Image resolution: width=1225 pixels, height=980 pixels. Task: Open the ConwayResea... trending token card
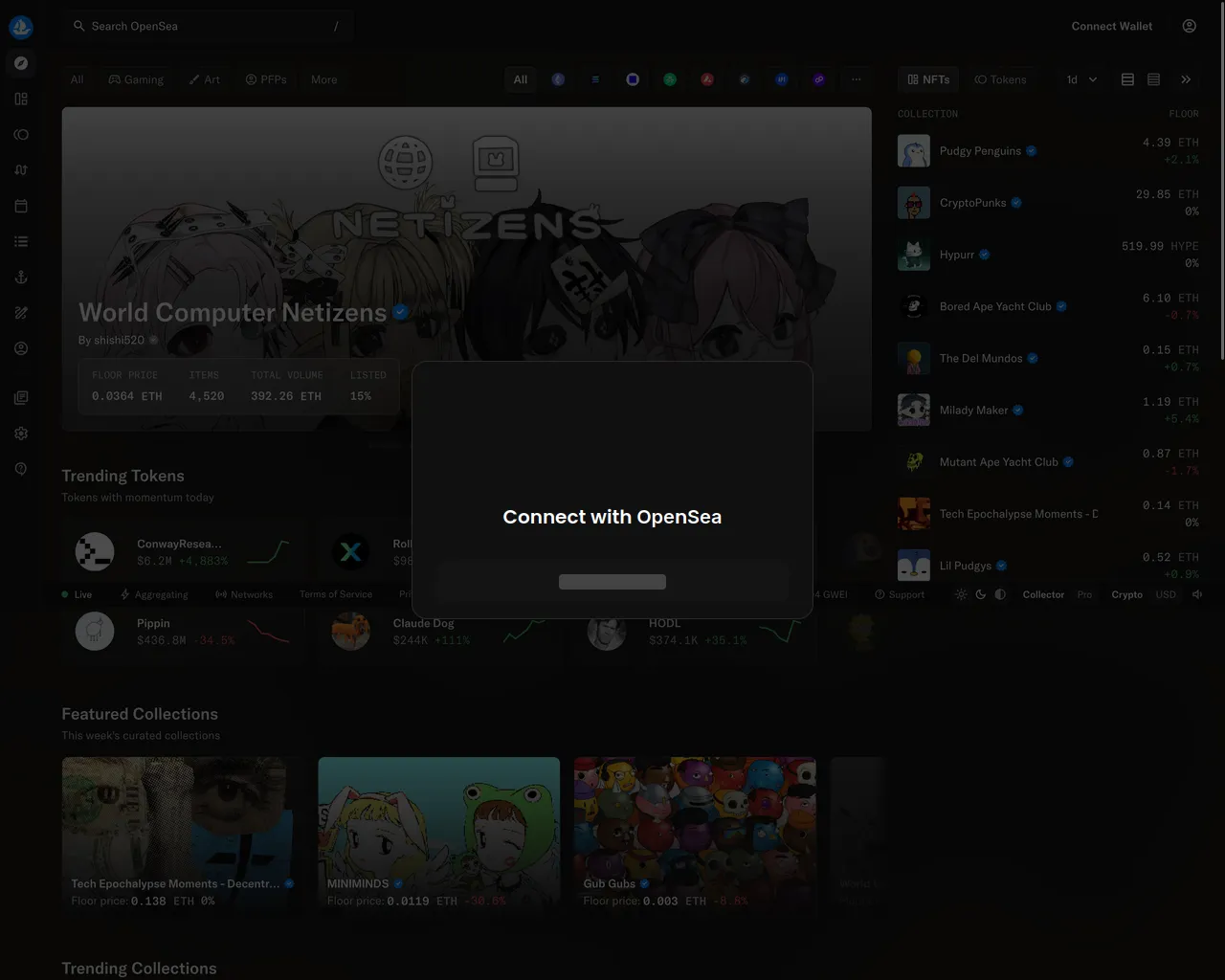183,552
